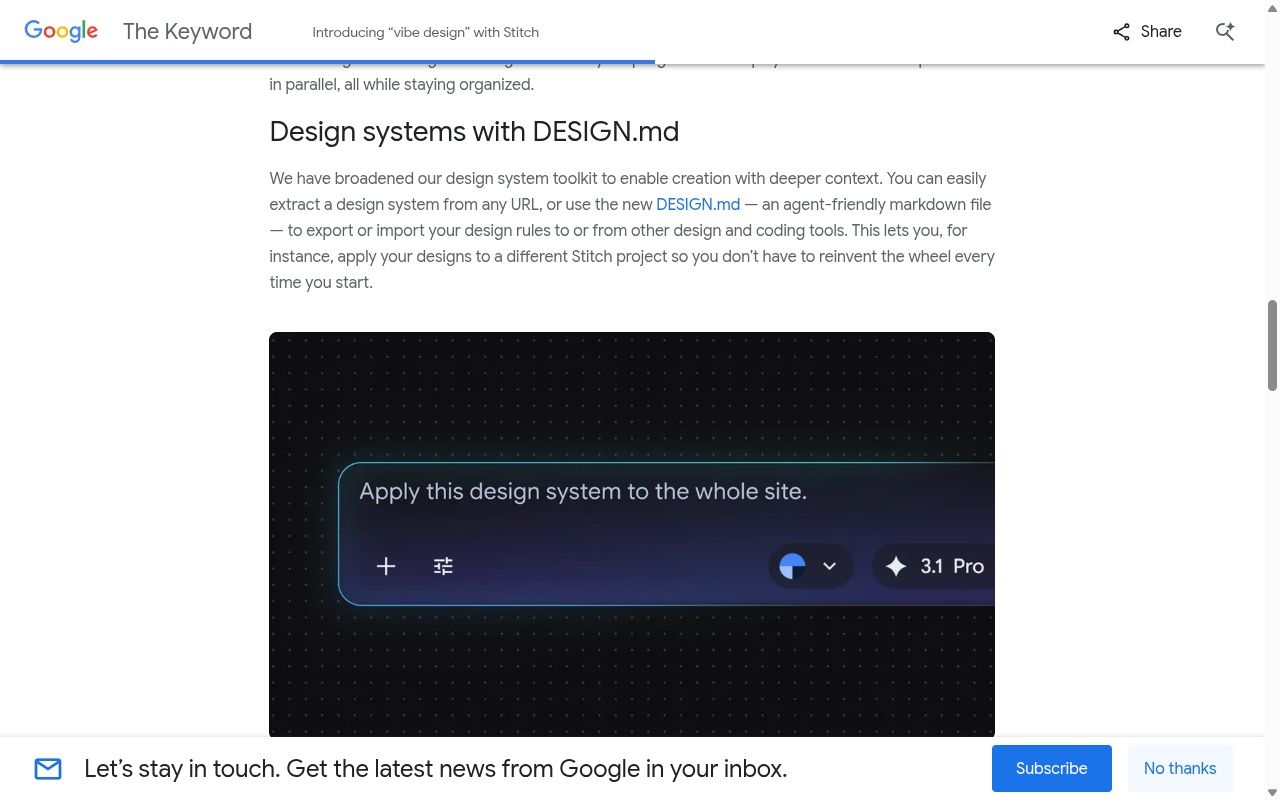This screenshot has height=800, width=1280.
Task: Click the Subscribe button
Action: tap(1052, 769)
